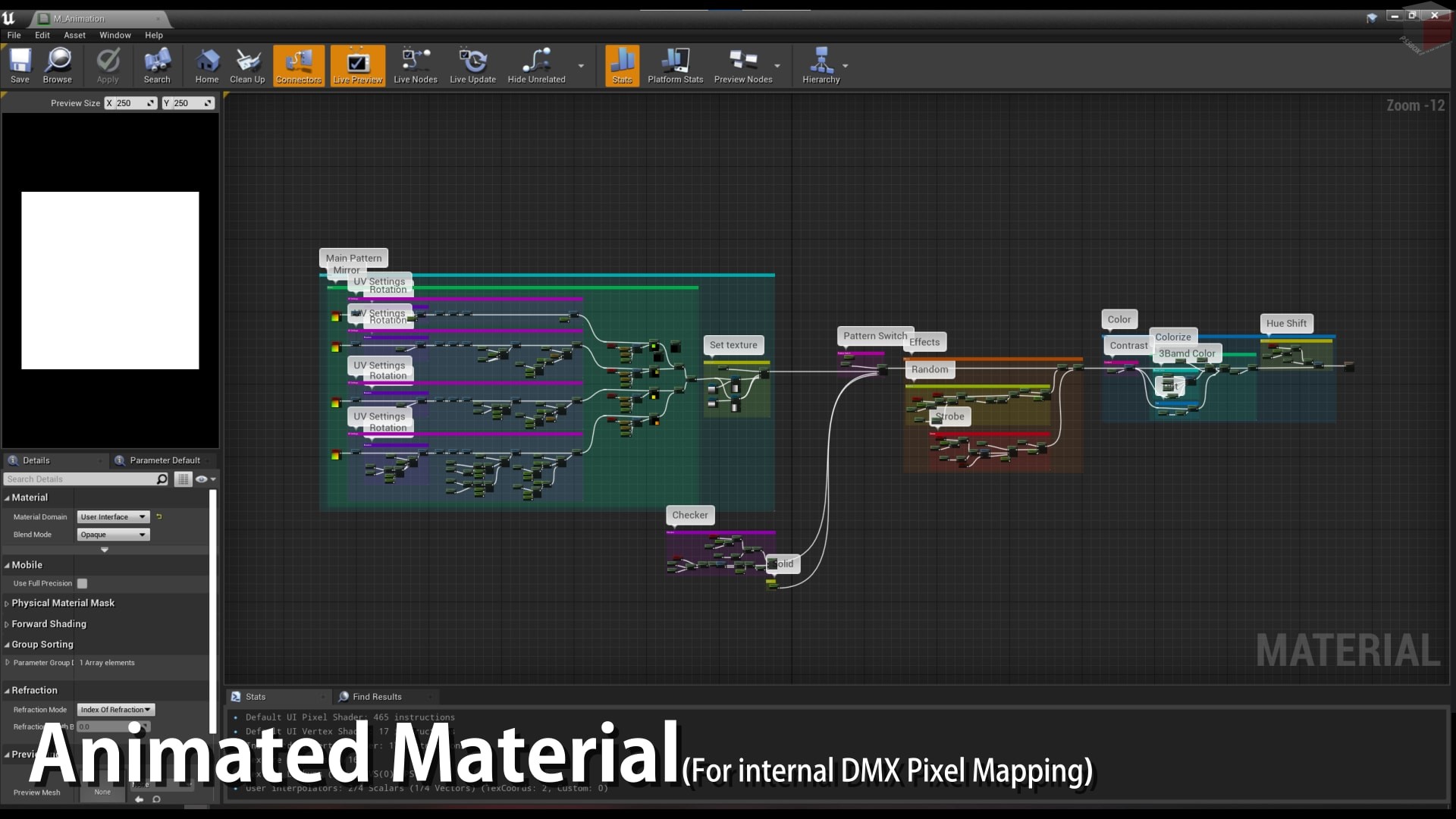Click the Apply button
This screenshot has width=1456, height=819.
coord(106,64)
